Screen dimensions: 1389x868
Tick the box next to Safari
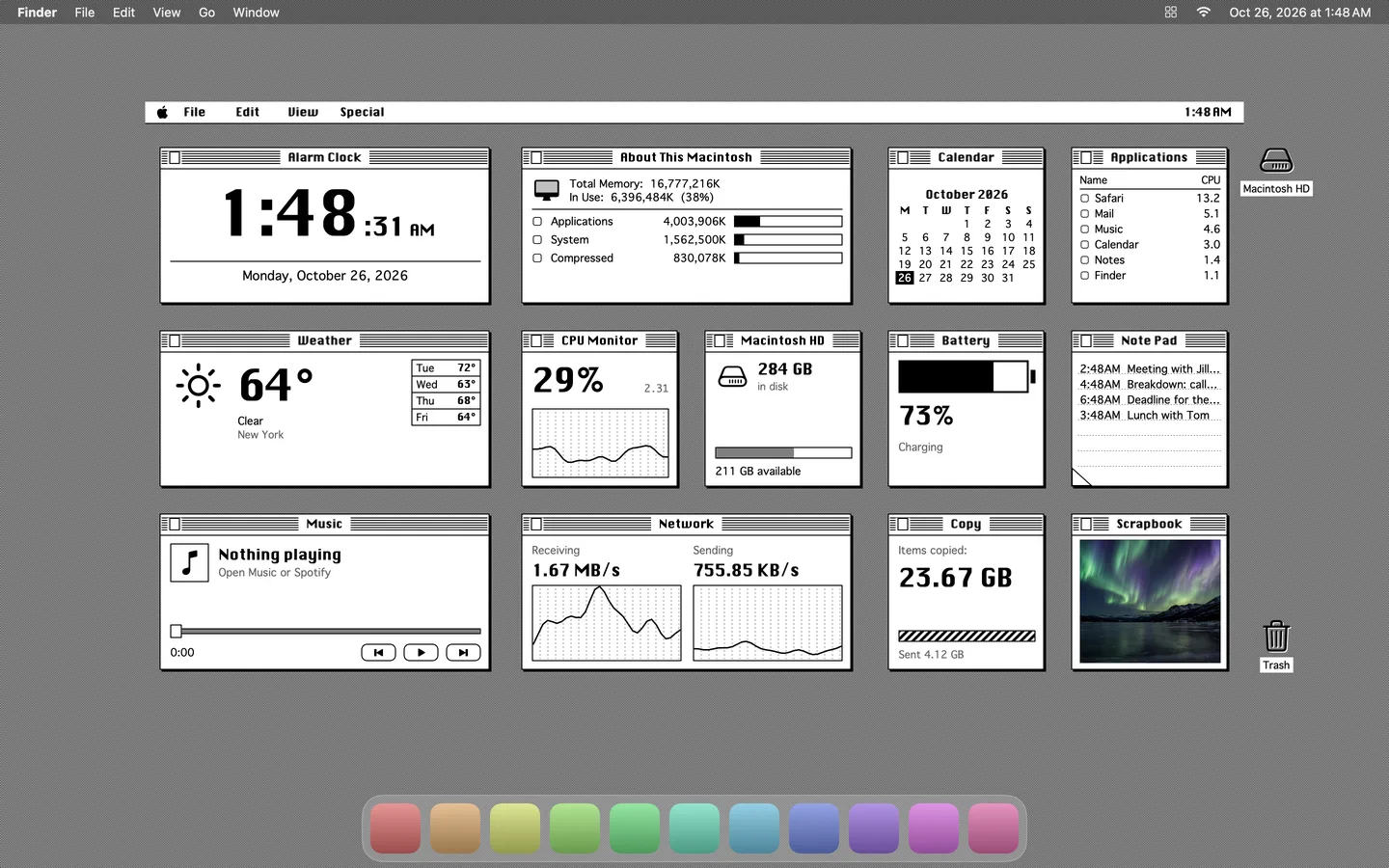coord(1084,199)
